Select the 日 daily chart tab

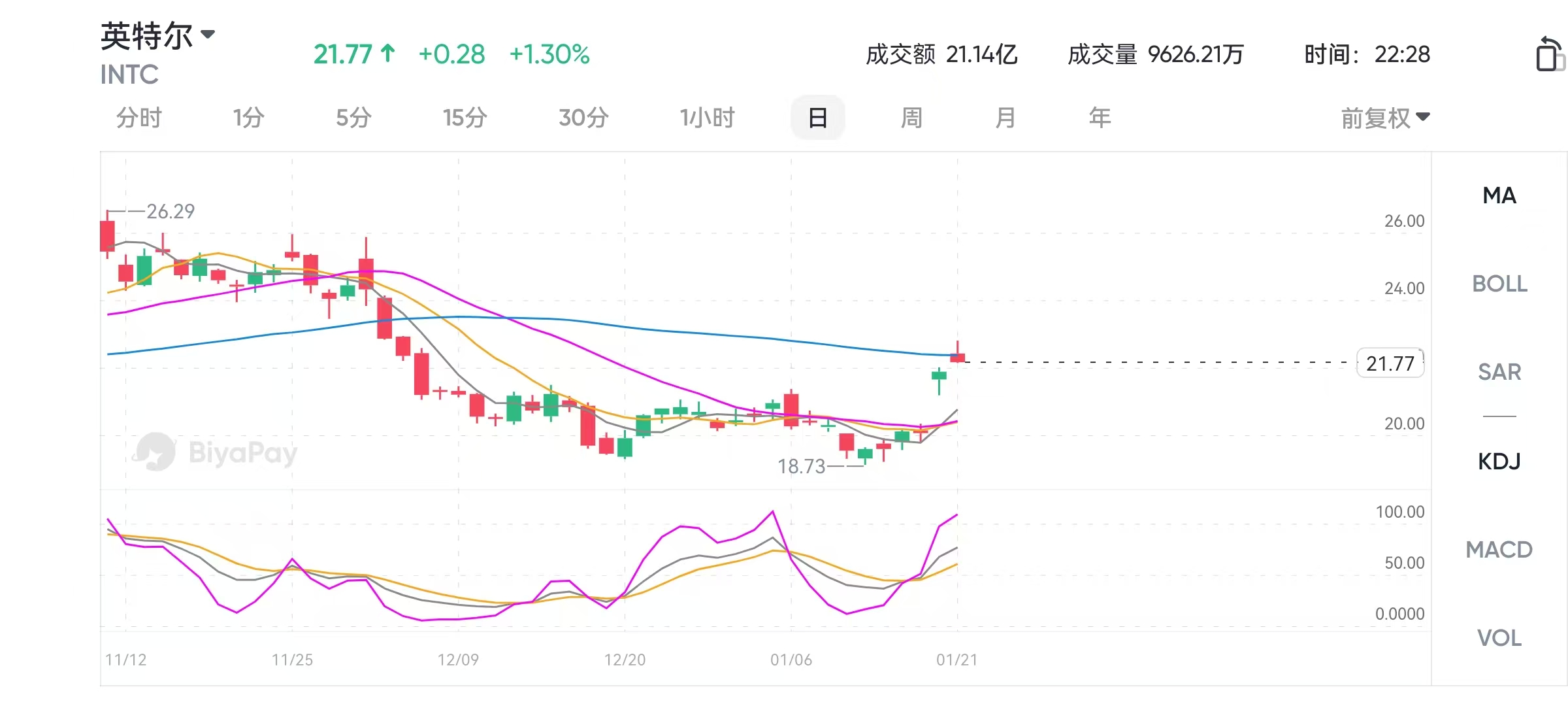(x=817, y=118)
